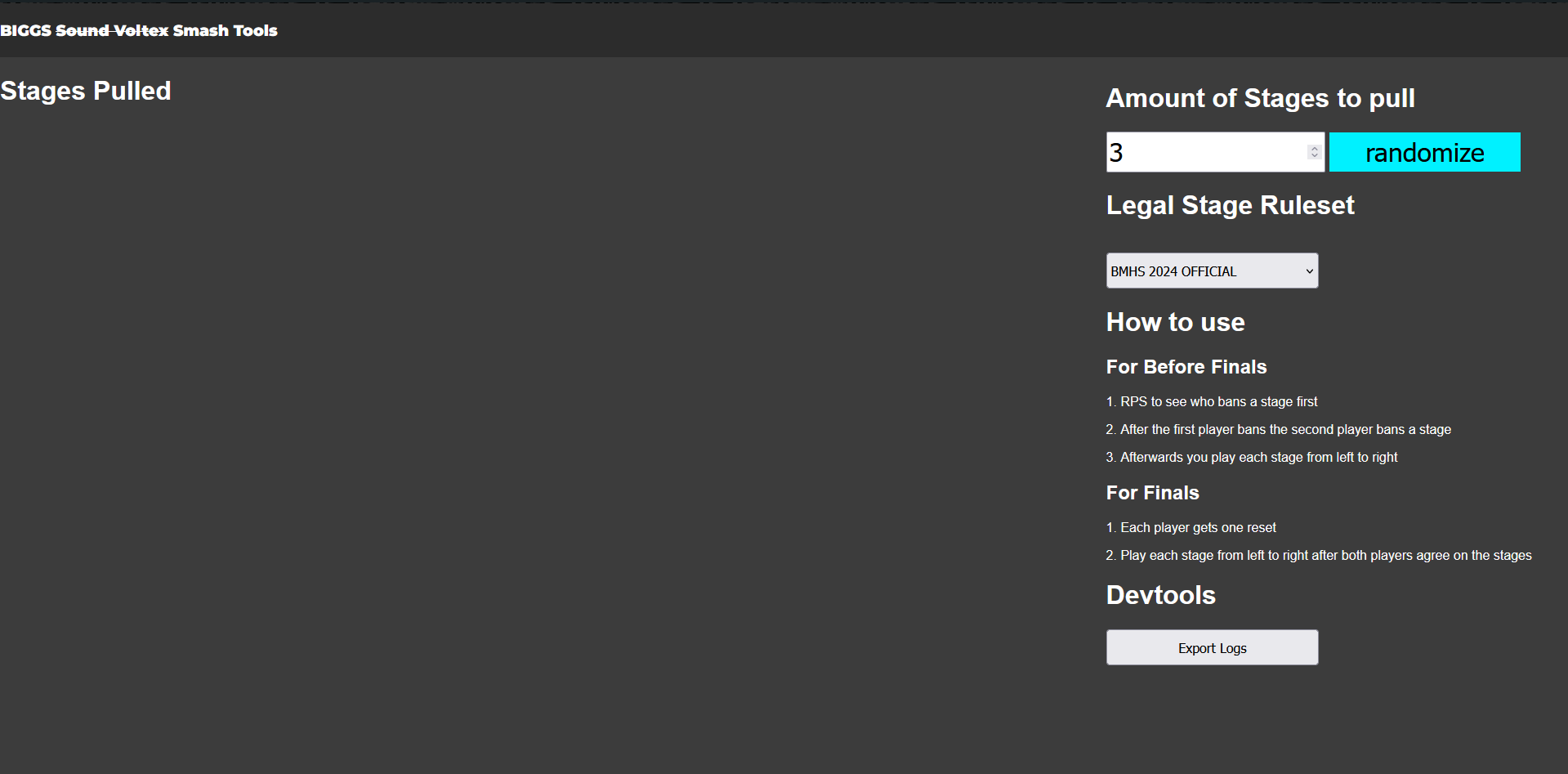Click the Stages Pulled heading
This screenshot has width=1568, height=774.
(x=86, y=91)
